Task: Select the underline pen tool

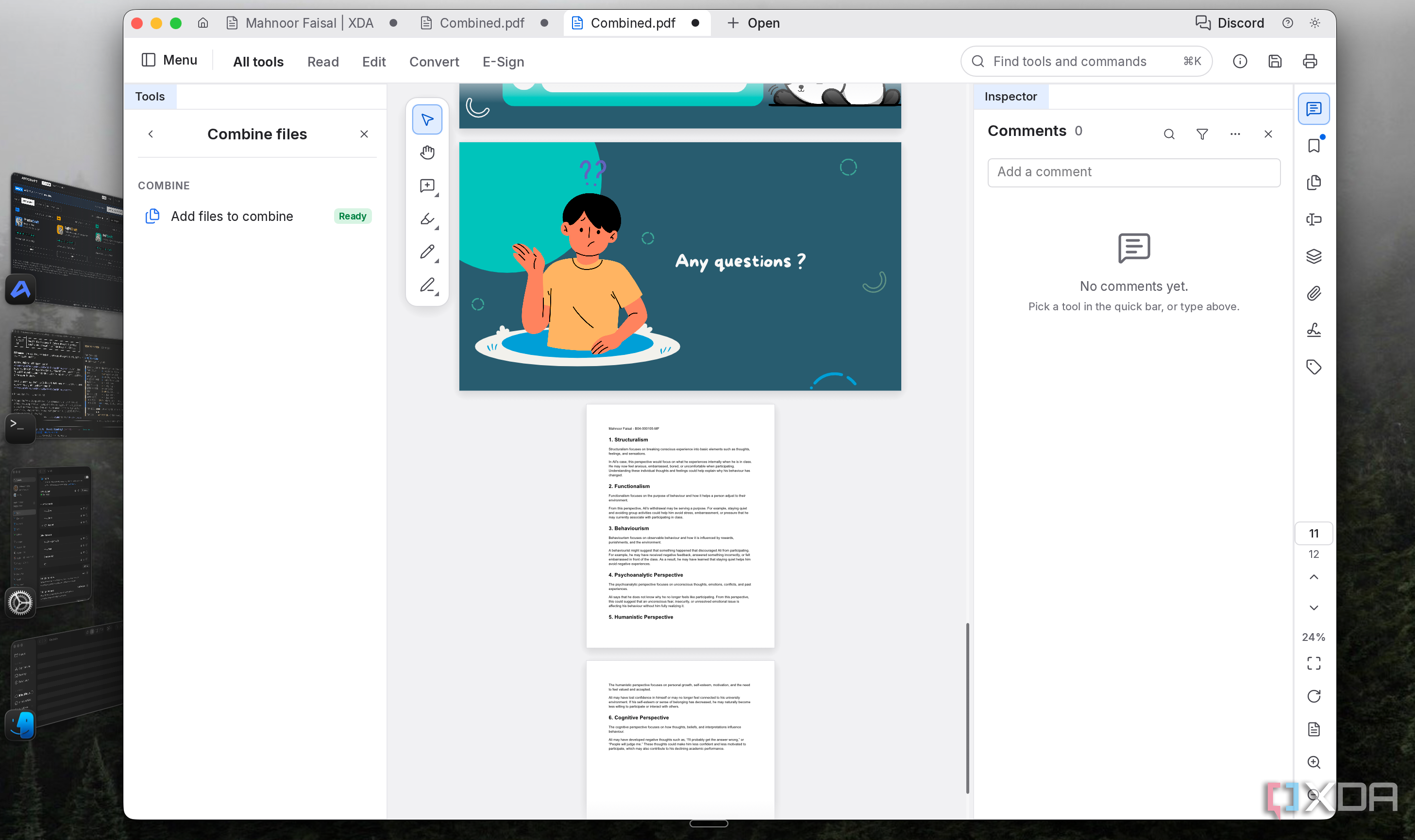Action: [x=427, y=286]
